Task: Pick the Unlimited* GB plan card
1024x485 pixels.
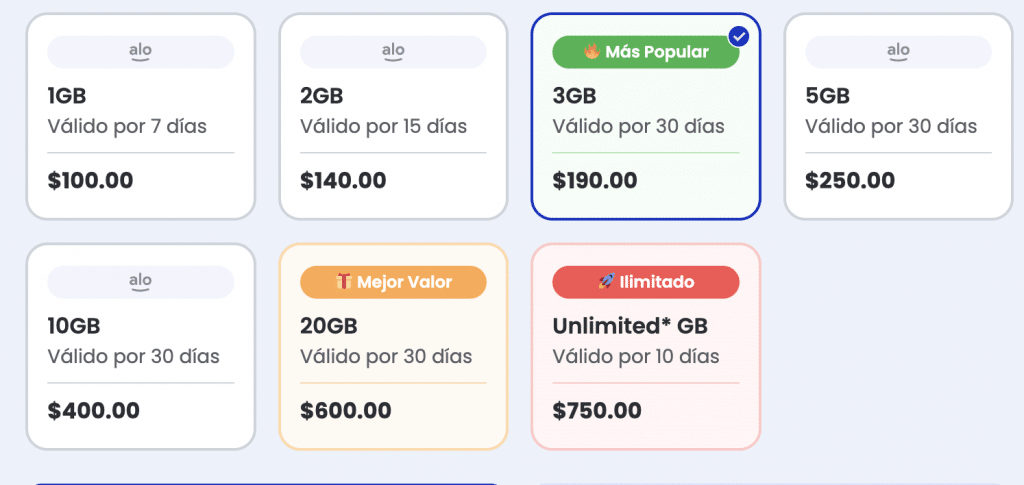Action: tap(646, 347)
